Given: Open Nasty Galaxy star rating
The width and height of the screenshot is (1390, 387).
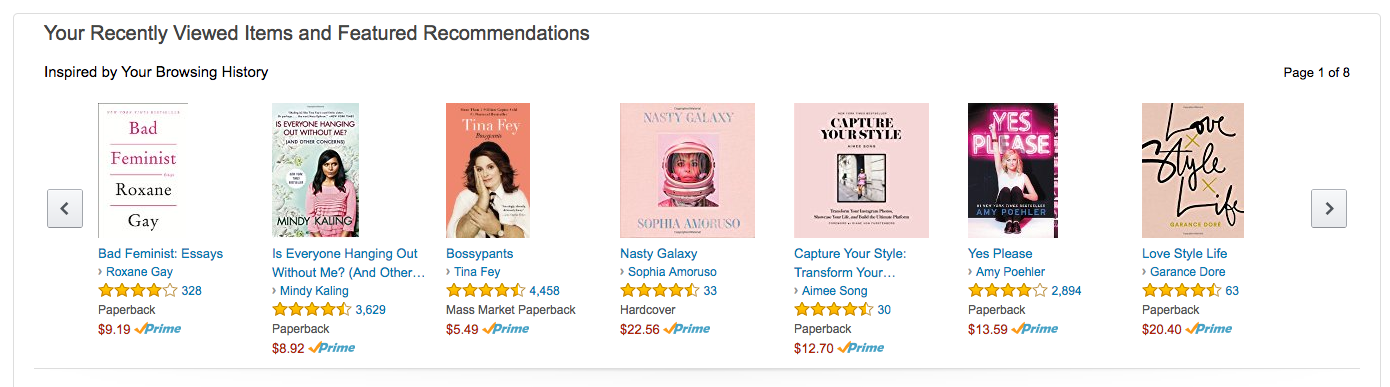Looking at the screenshot, I should tap(660, 291).
